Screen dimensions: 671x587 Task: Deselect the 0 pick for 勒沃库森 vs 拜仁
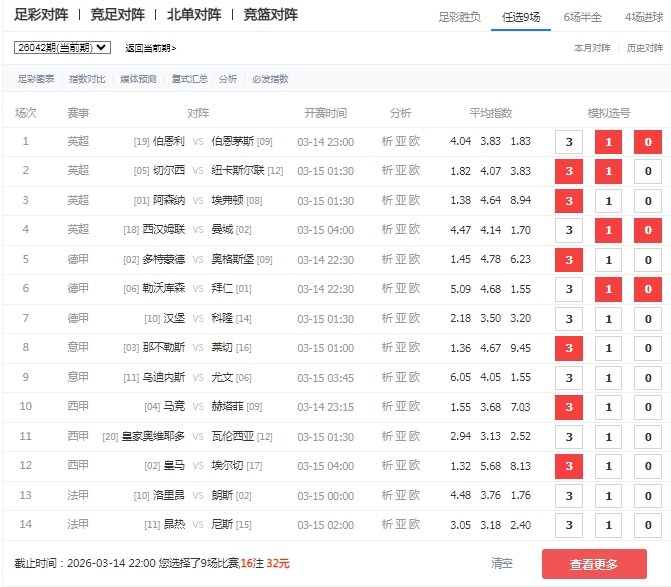[647, 289]
